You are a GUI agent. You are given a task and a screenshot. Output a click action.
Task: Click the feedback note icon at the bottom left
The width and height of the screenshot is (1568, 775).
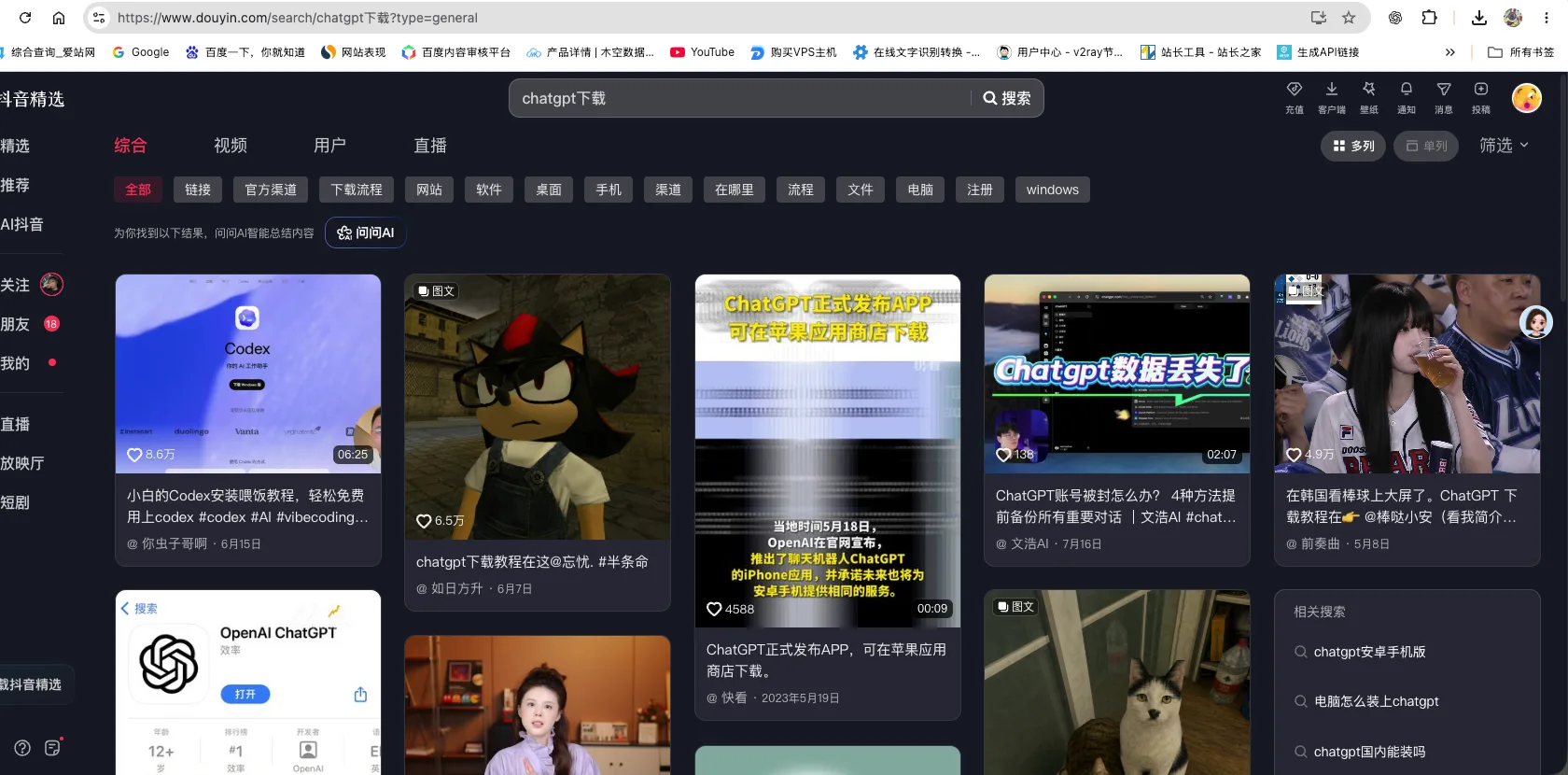pos(53,748)
